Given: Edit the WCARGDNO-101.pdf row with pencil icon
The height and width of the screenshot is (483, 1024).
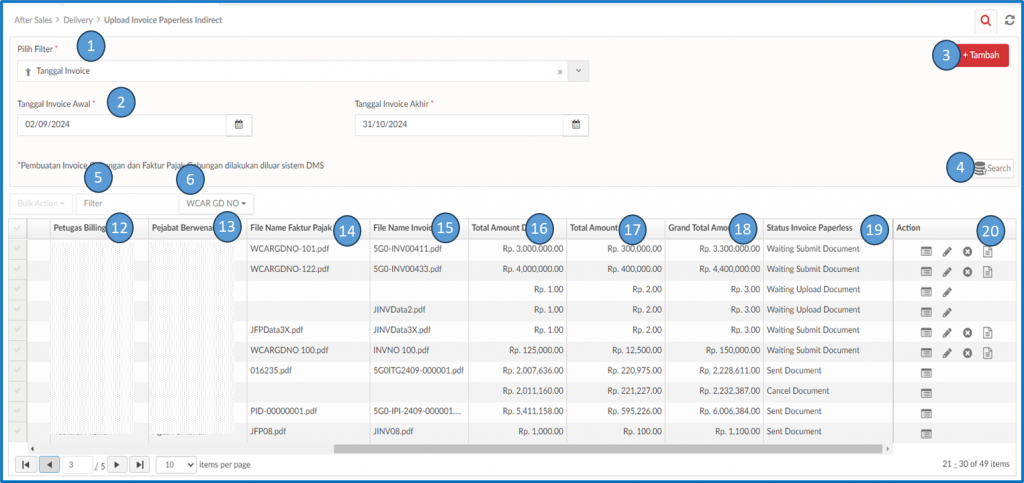Looking at the screenshot, I should (x=947, y=251).
